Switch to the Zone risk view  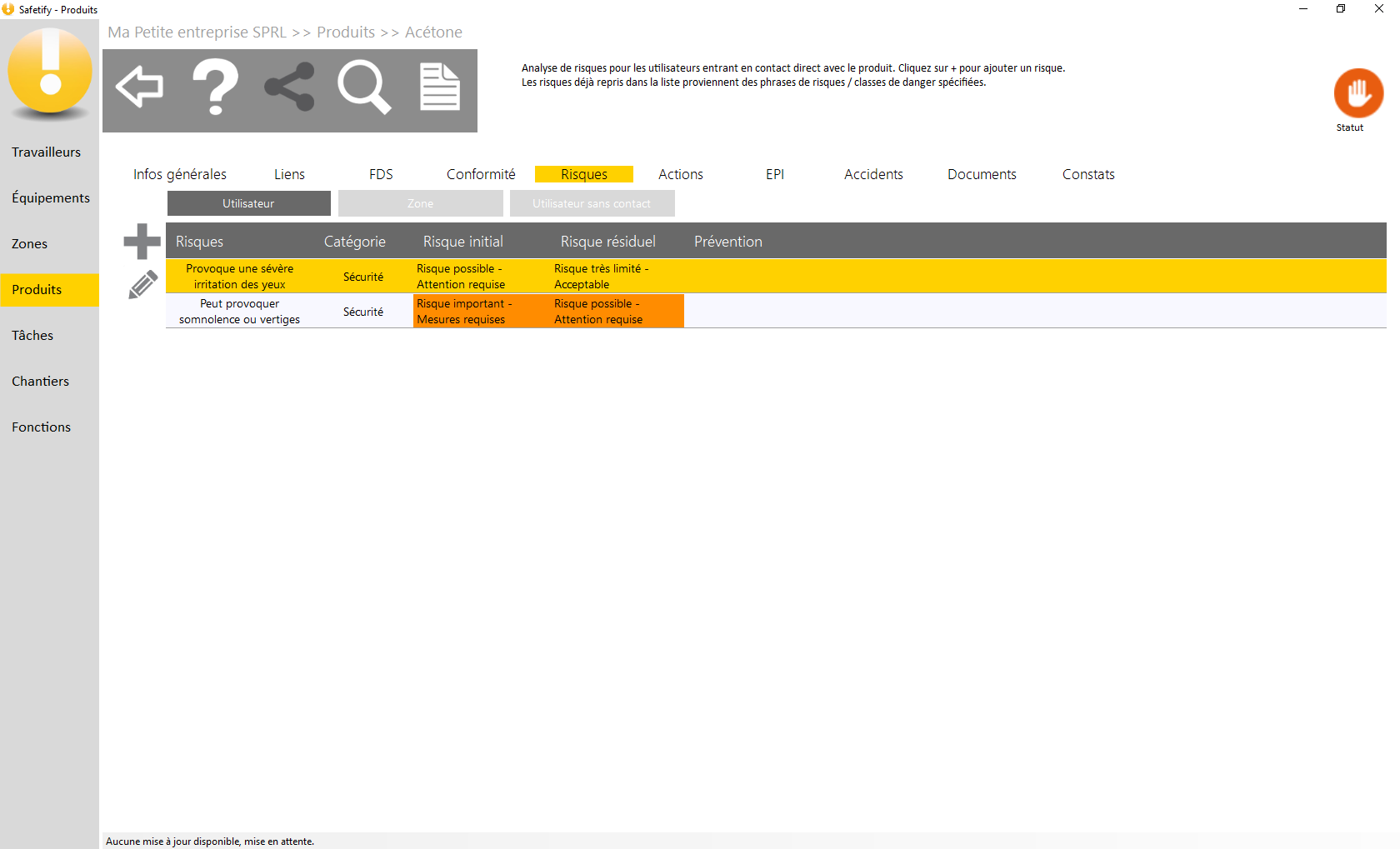[x=420, y=203]
